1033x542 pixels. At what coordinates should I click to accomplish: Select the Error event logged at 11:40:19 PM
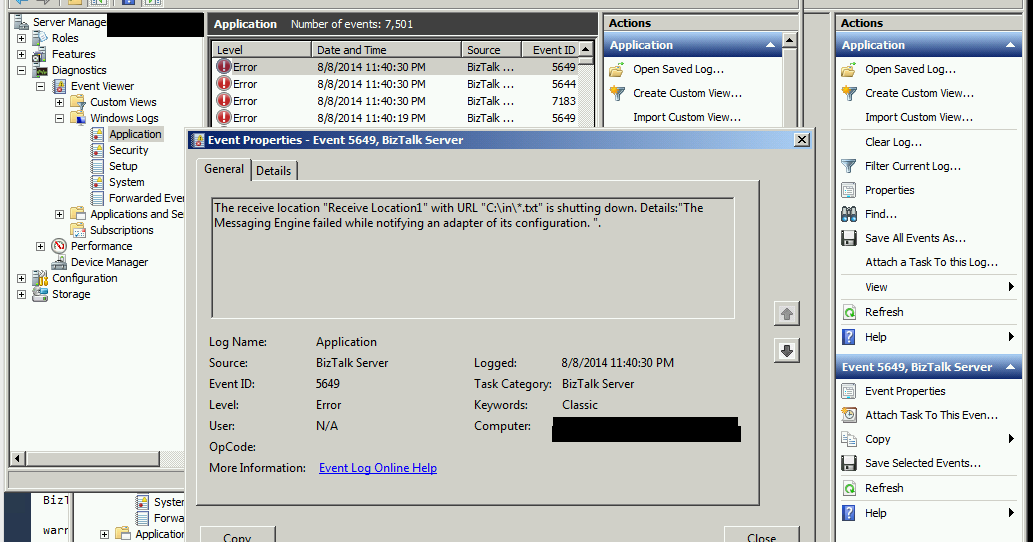[397, 119]
